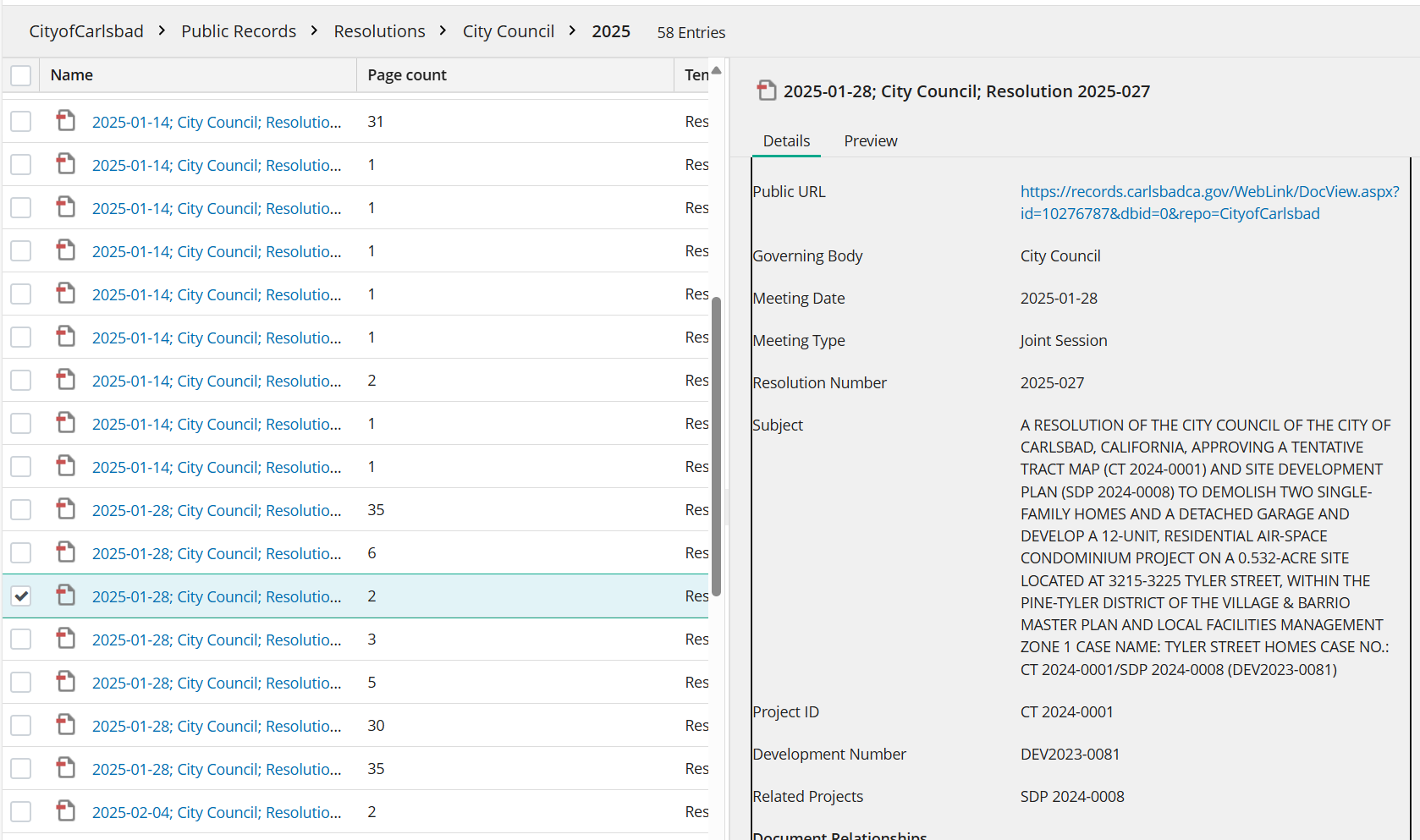This screenshot has height=840, width=1420.
Task: Click the 'Subject' field label
Action: 778,425
